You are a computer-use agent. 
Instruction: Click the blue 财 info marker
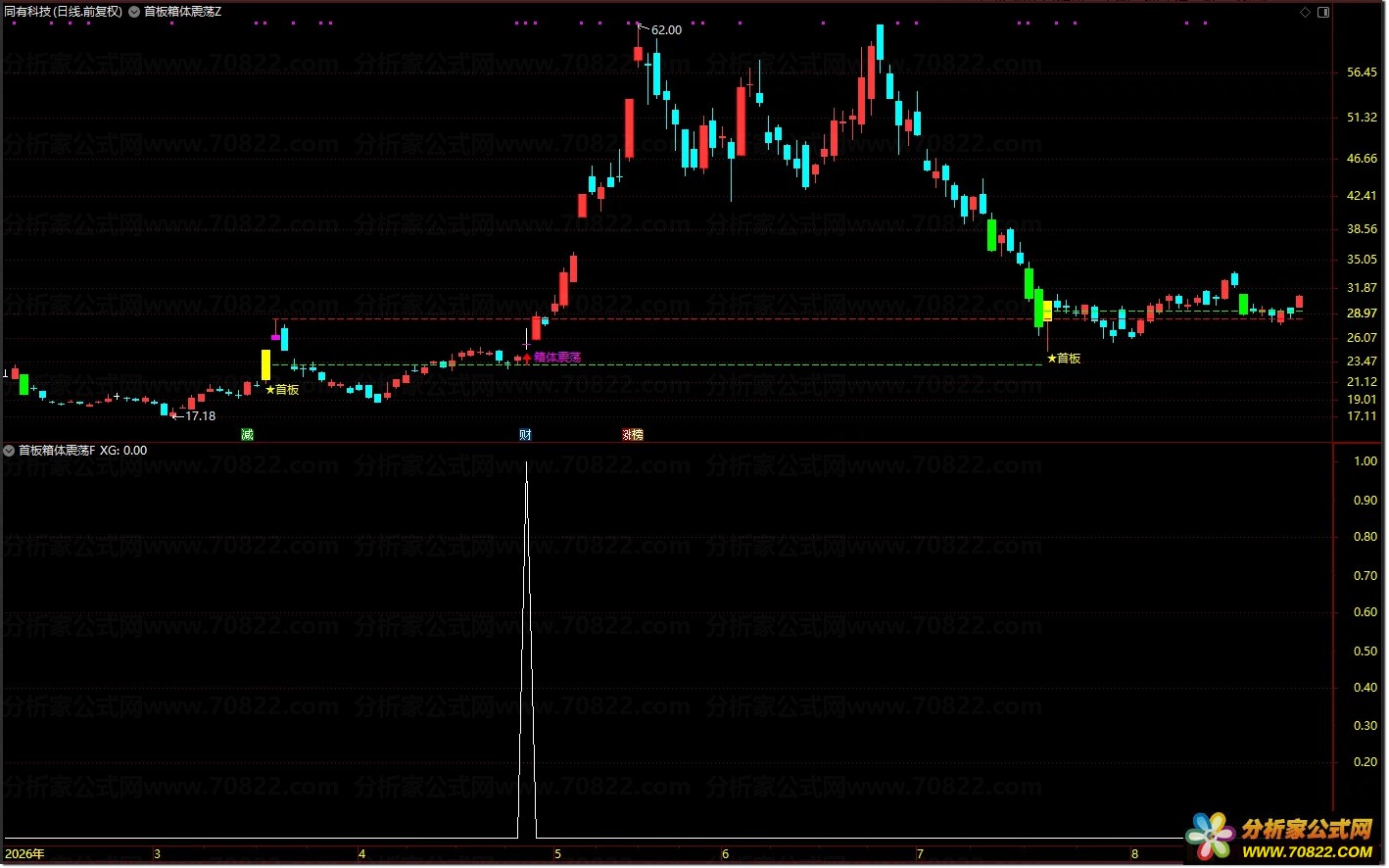(525, 434)
